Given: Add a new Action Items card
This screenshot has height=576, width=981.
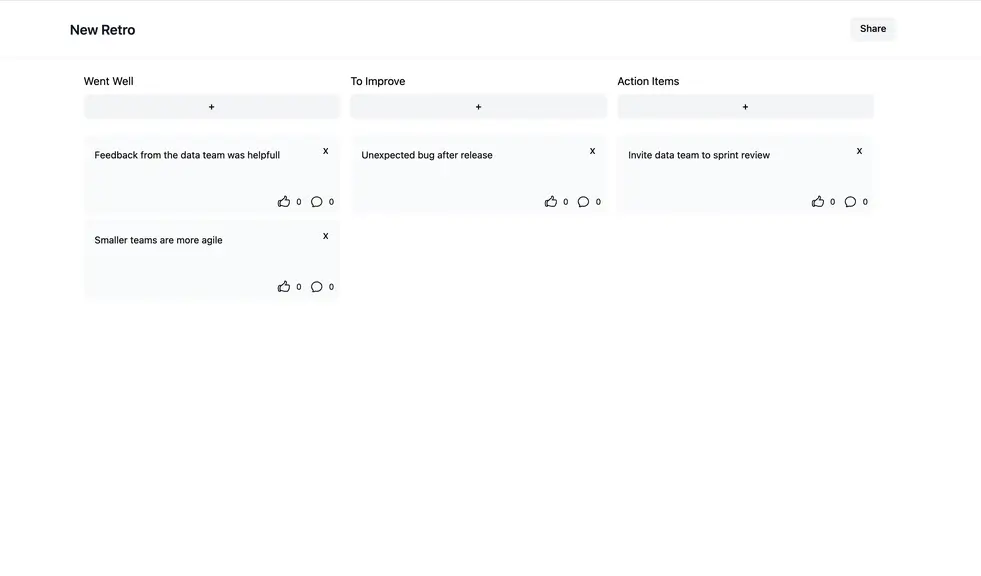Looking at the screenshot, I should point(745,107).
